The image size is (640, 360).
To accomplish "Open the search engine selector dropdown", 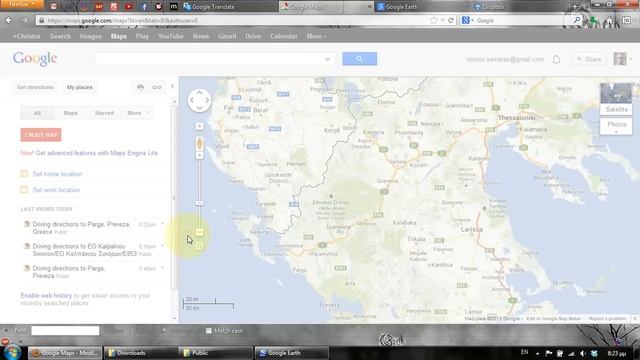I will (x=467, y=20).
